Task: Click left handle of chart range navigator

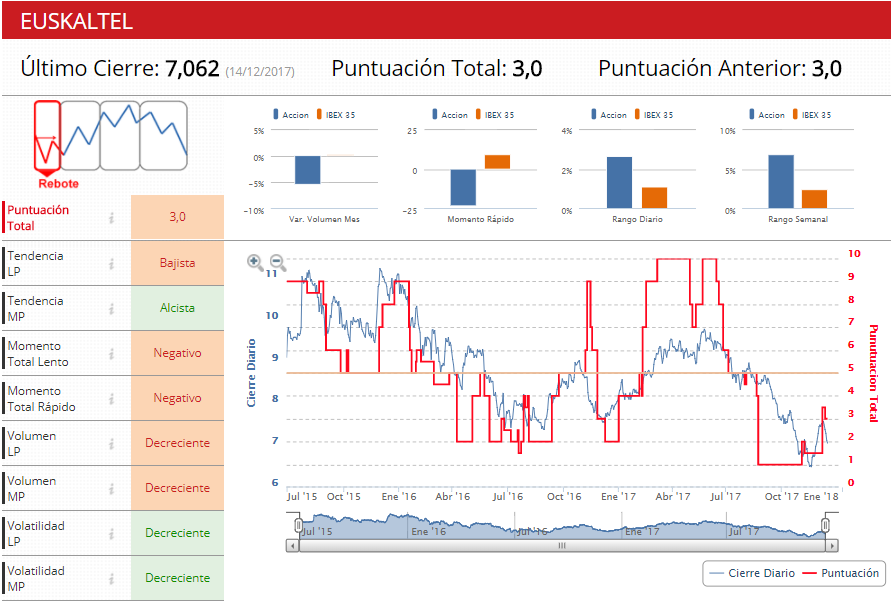Action: pos(298,525)
